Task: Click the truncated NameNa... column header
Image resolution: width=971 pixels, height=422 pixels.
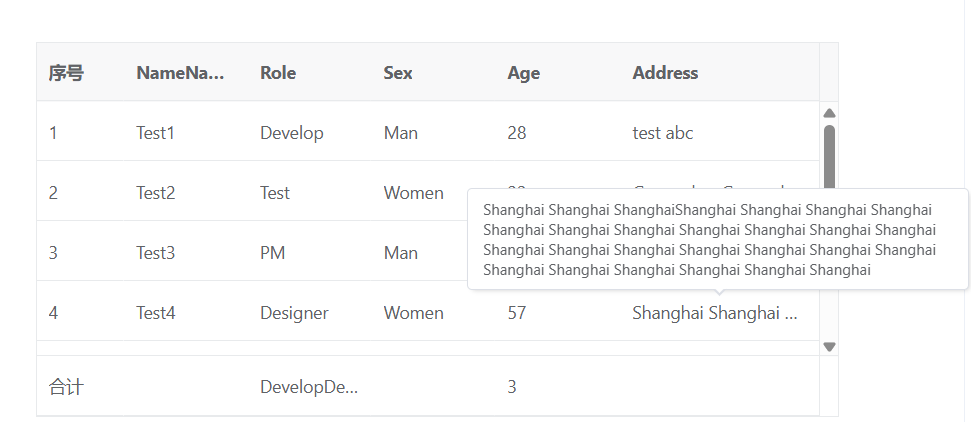Action: (x=180, y=73)
